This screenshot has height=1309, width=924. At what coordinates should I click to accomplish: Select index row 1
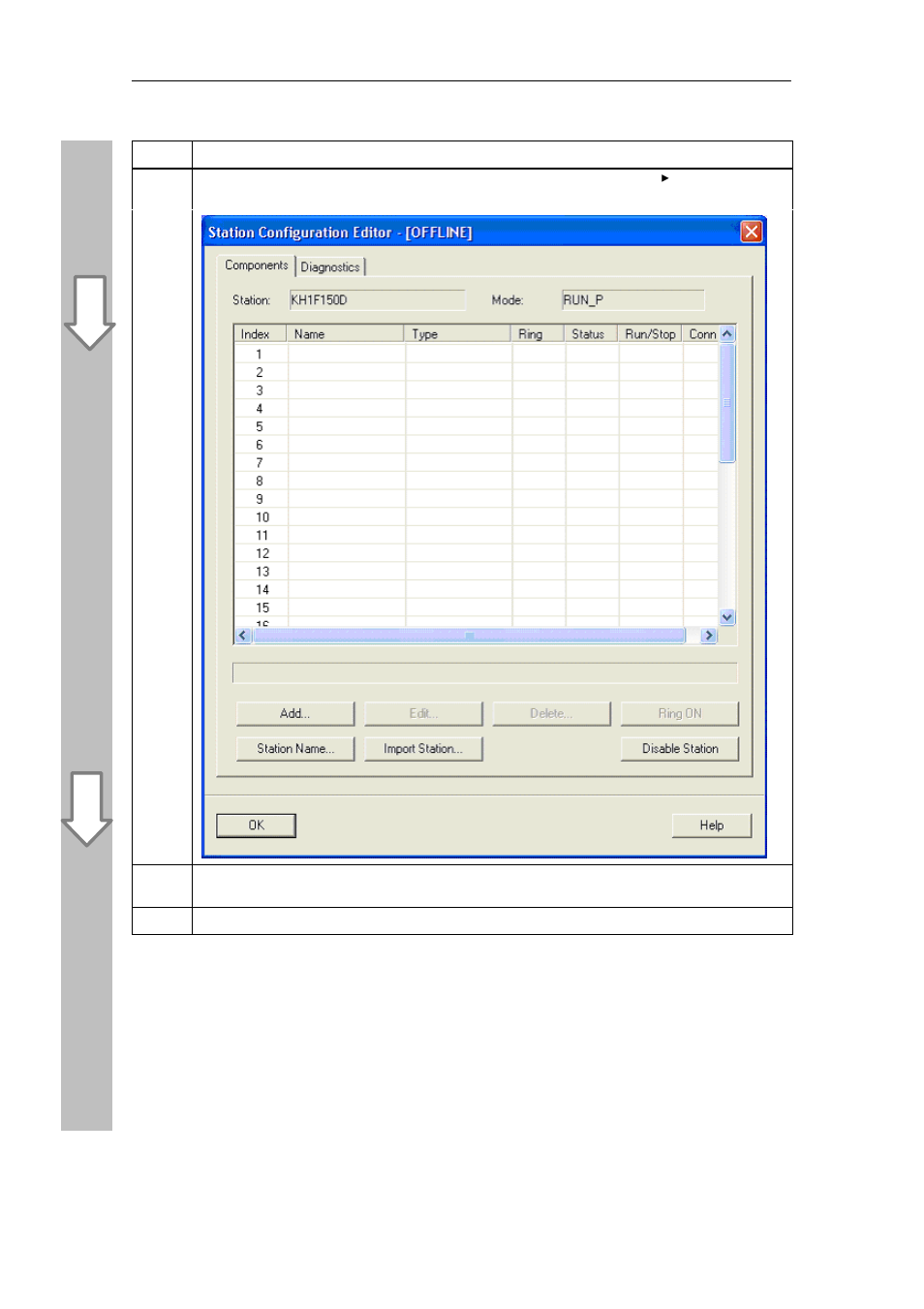click(477, 355)
